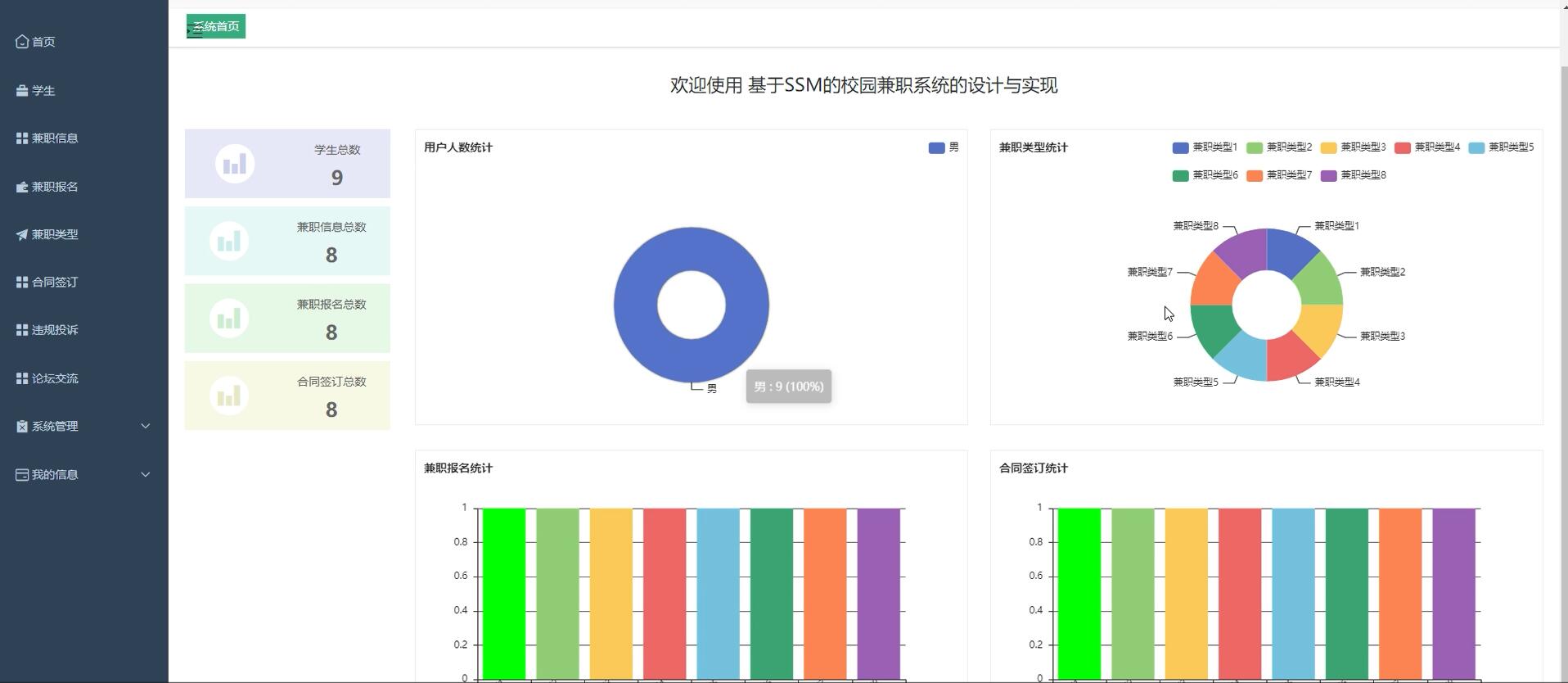1568x683 pixels.
Task: Click the 兼职类型5 pie label
Action: [x=1196, y=382]
